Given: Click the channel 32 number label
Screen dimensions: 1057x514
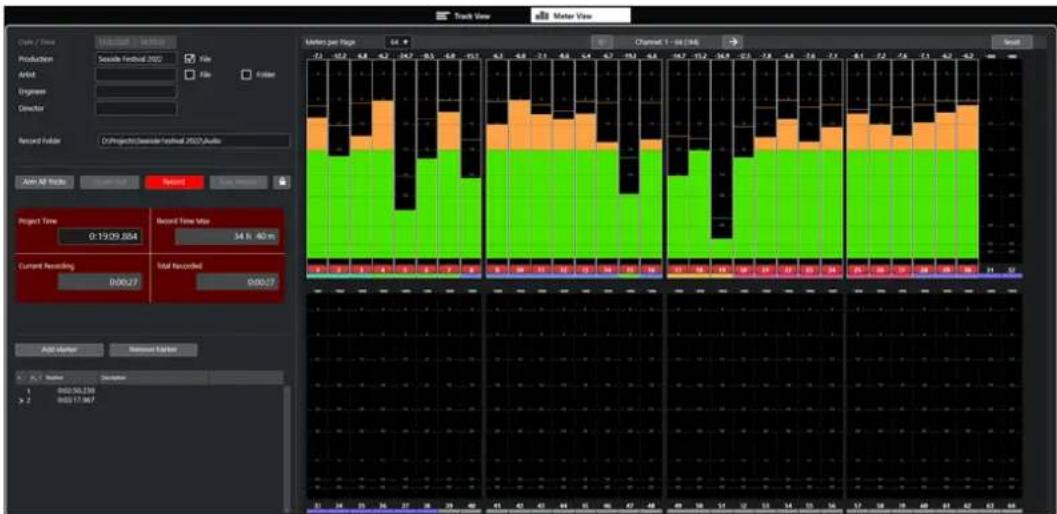Looking at the screenshot, I should pos(1012,270).
